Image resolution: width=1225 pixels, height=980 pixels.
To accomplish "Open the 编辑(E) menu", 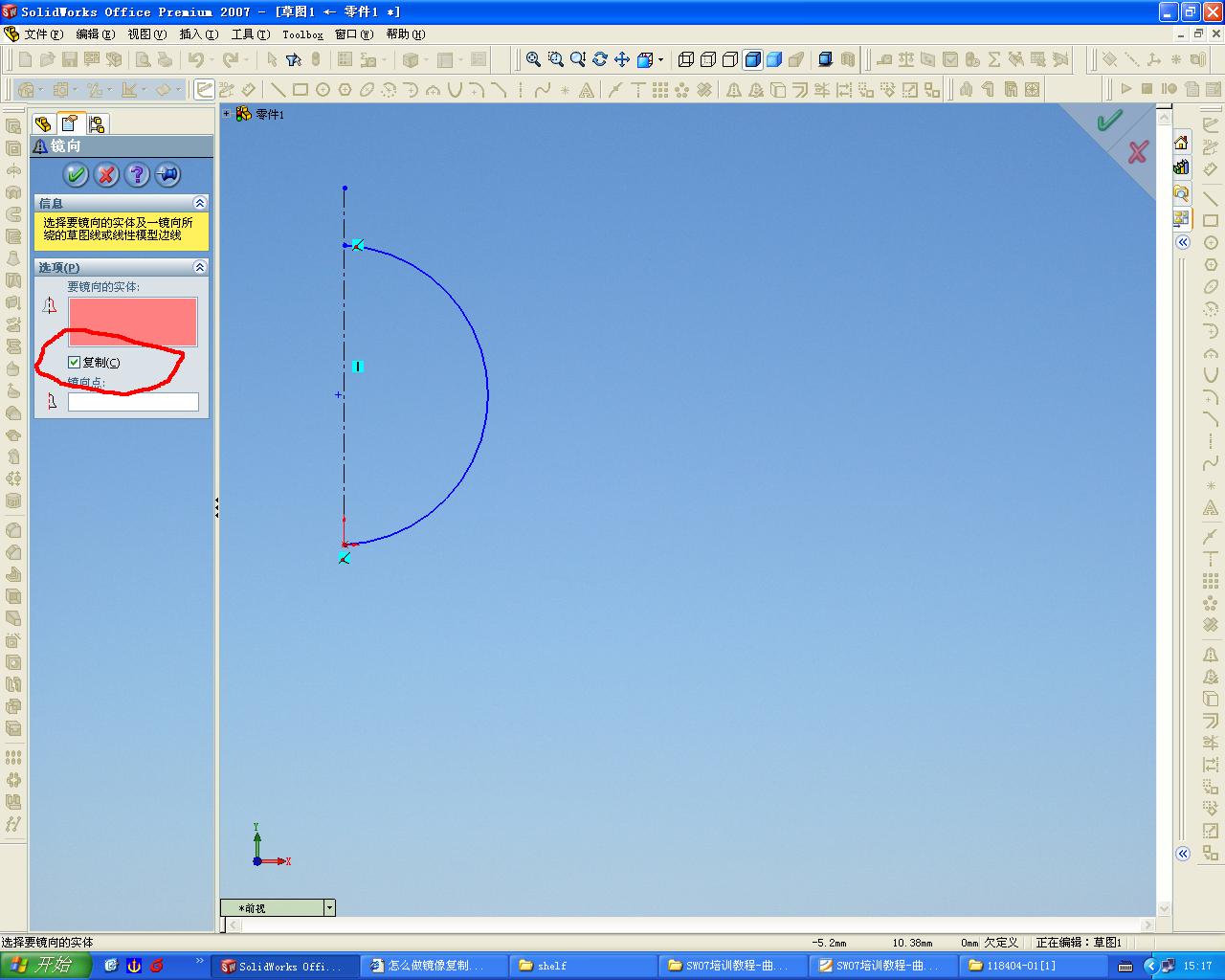I will 95,34.
